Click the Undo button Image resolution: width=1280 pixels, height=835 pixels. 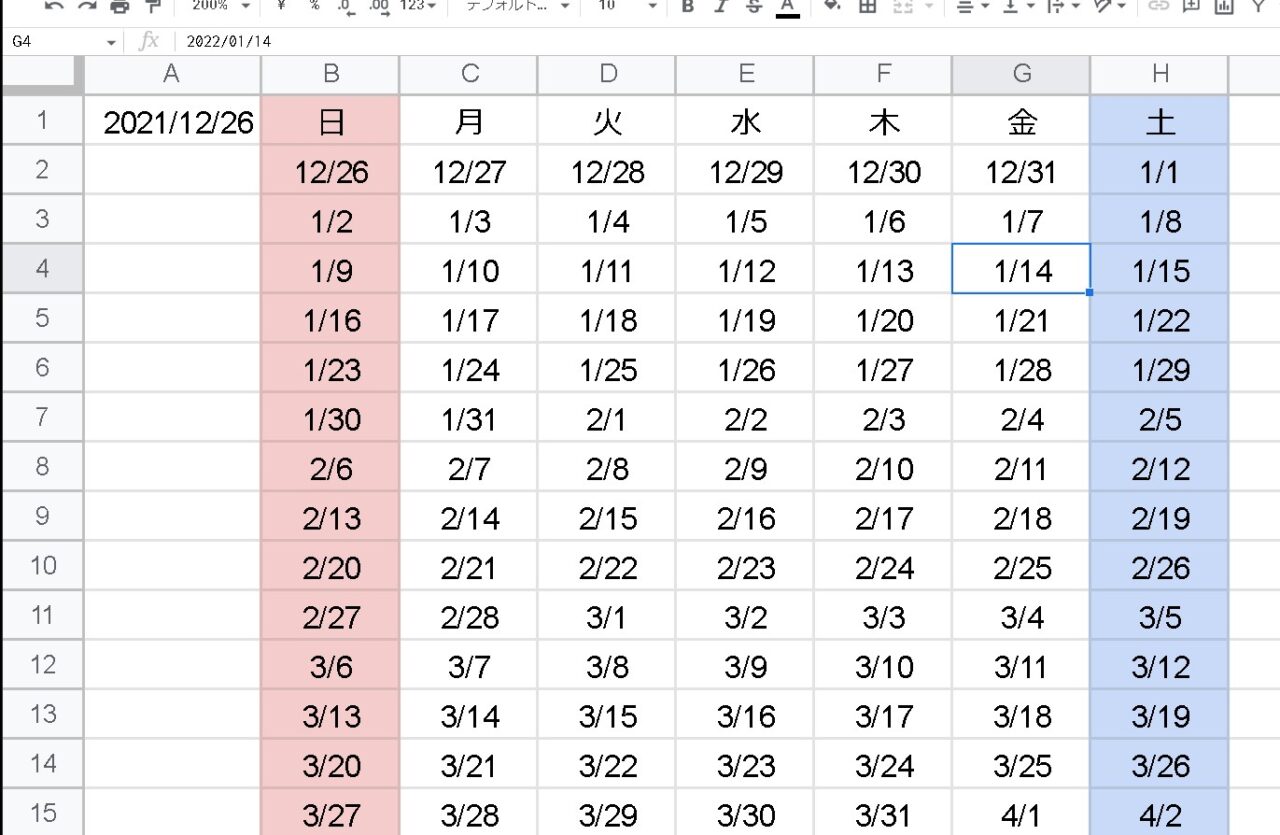55,8
